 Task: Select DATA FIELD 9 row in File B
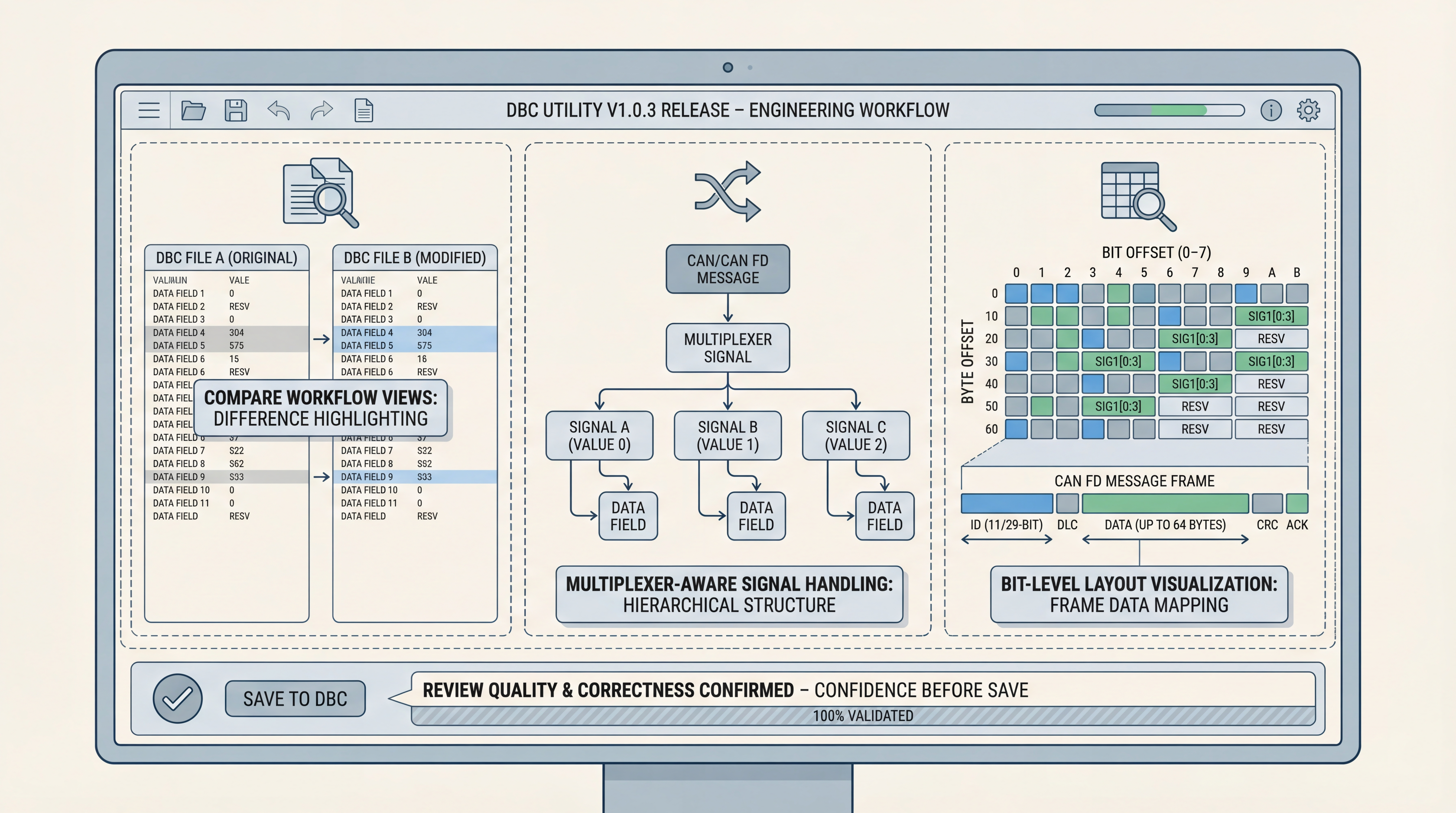(415, 477)
